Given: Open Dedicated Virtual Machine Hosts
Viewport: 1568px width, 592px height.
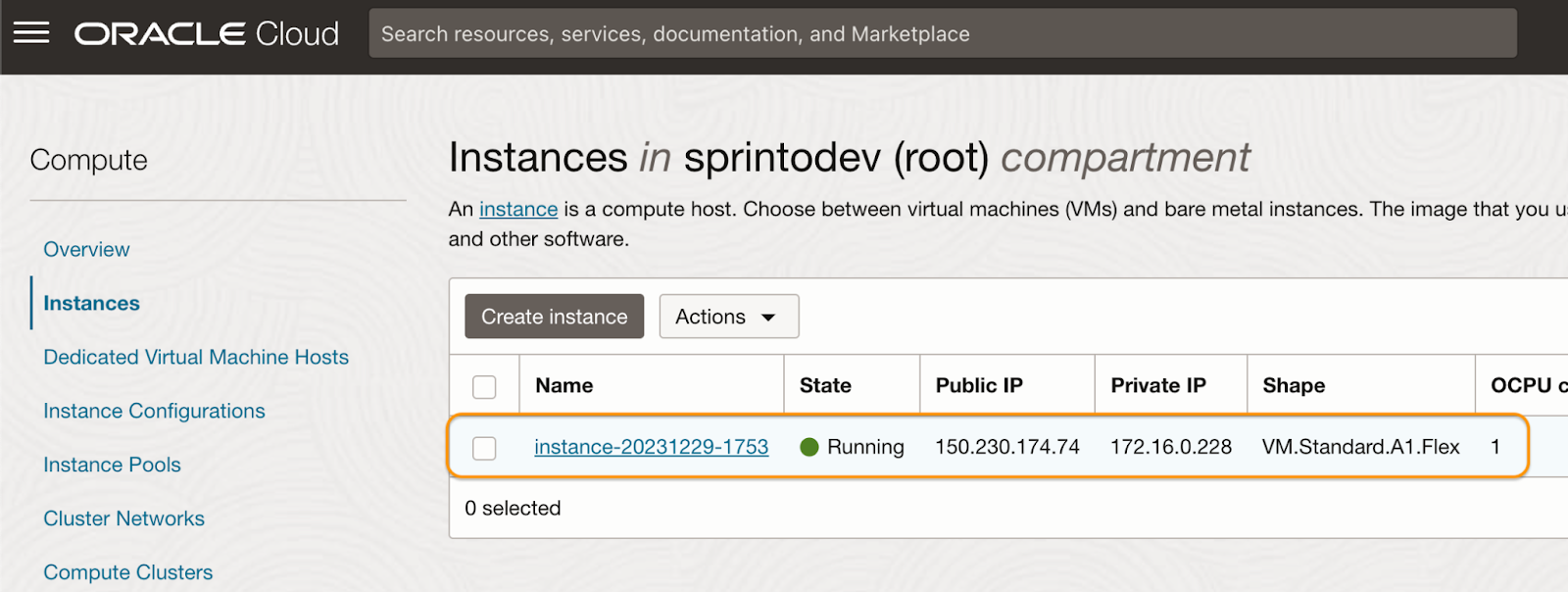Looking at the screenshot, I should [x=196, y=357].
